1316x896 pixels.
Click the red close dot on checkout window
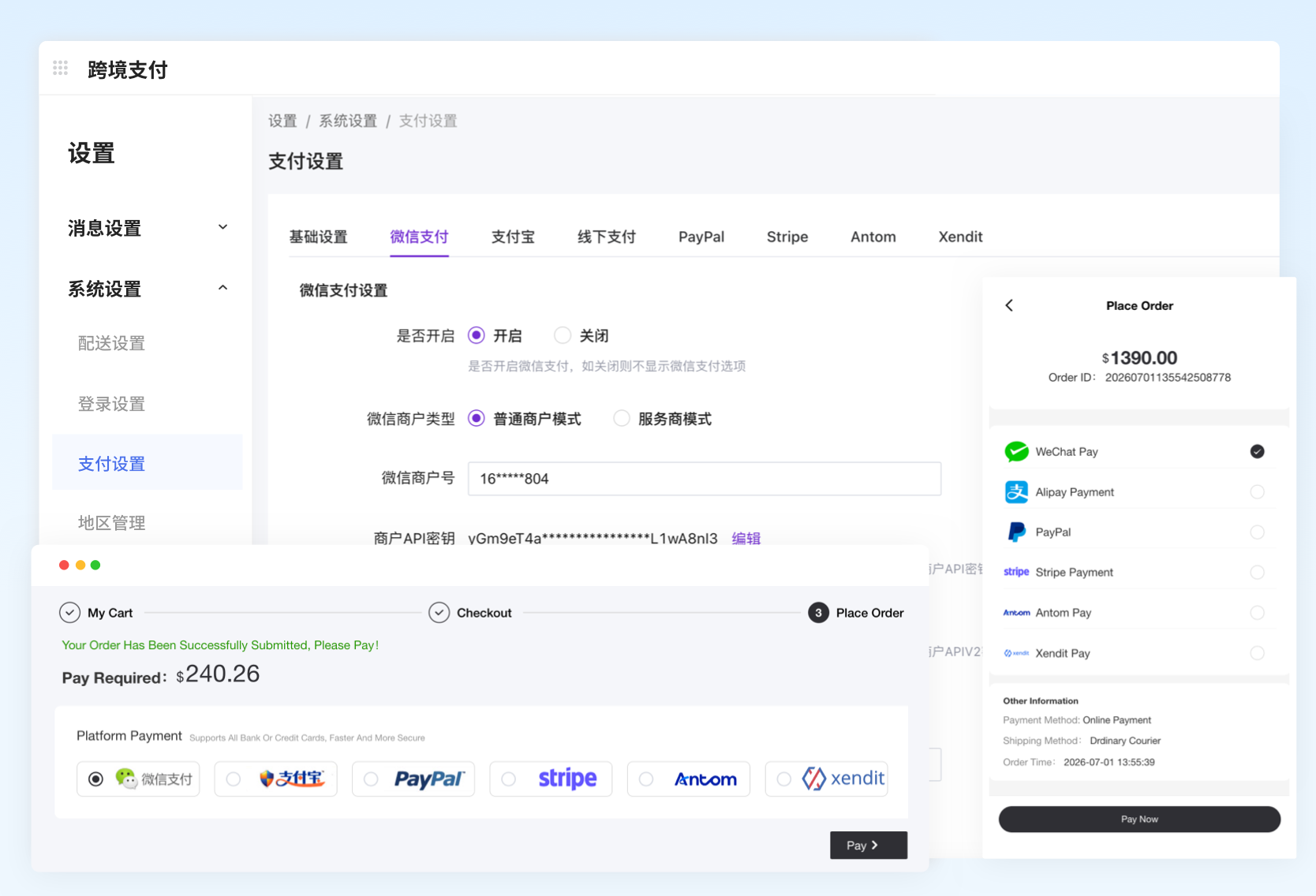pyautogui.click(x=64, y=565)
